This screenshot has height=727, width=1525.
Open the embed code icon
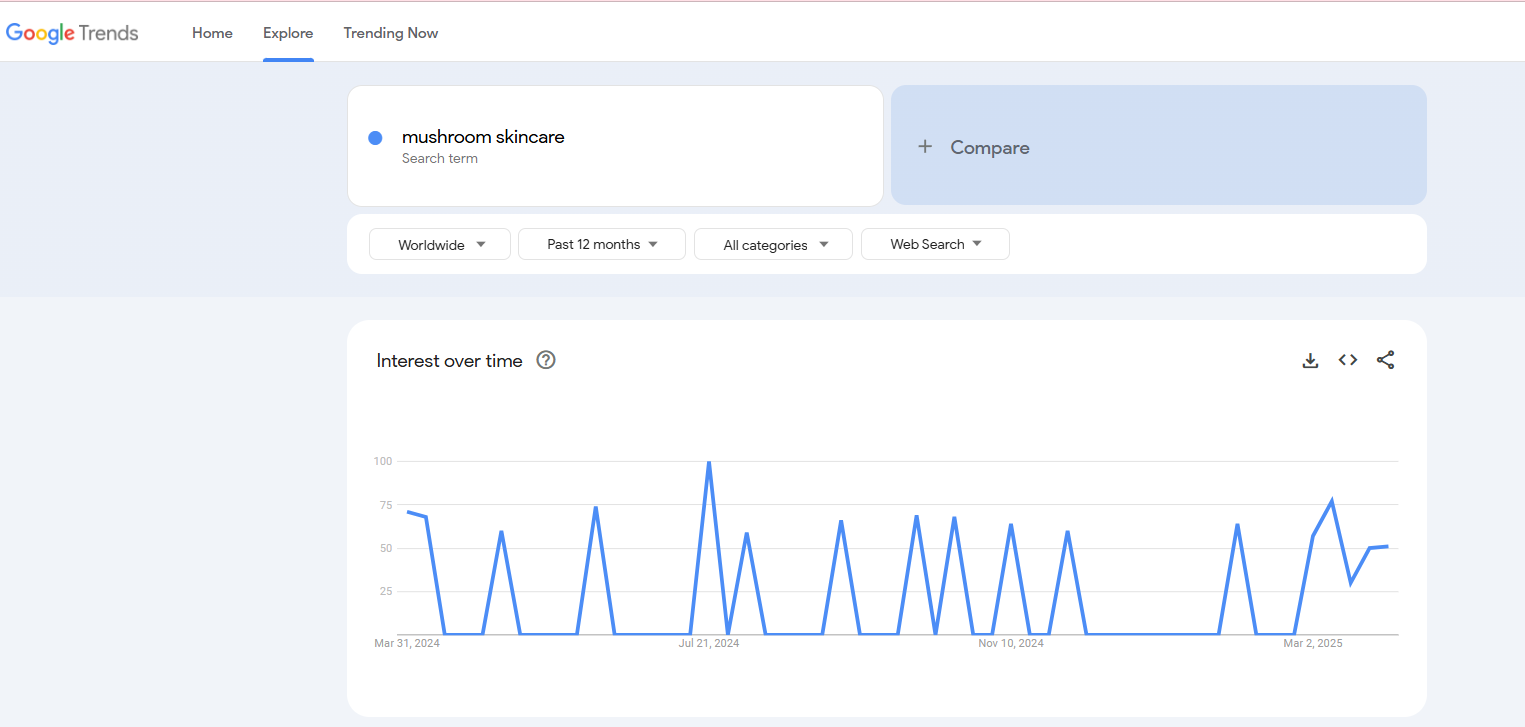tap(1348, 361)
